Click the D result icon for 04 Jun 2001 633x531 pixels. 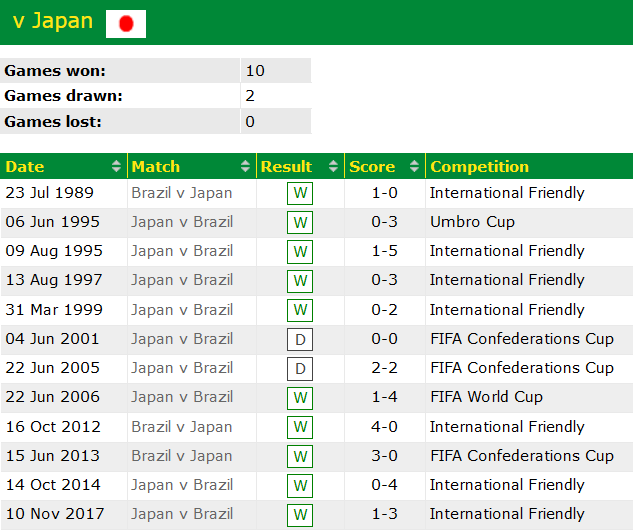pyautogui.click(x=300, y=339)
